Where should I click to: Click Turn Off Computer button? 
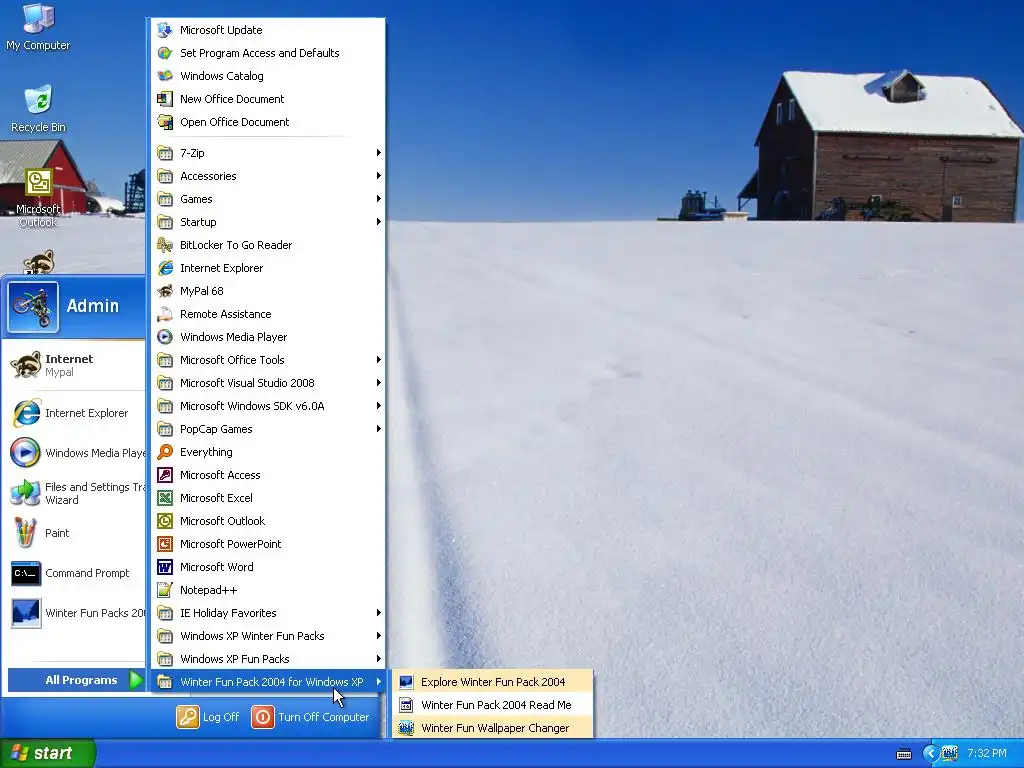coord(311,717)
